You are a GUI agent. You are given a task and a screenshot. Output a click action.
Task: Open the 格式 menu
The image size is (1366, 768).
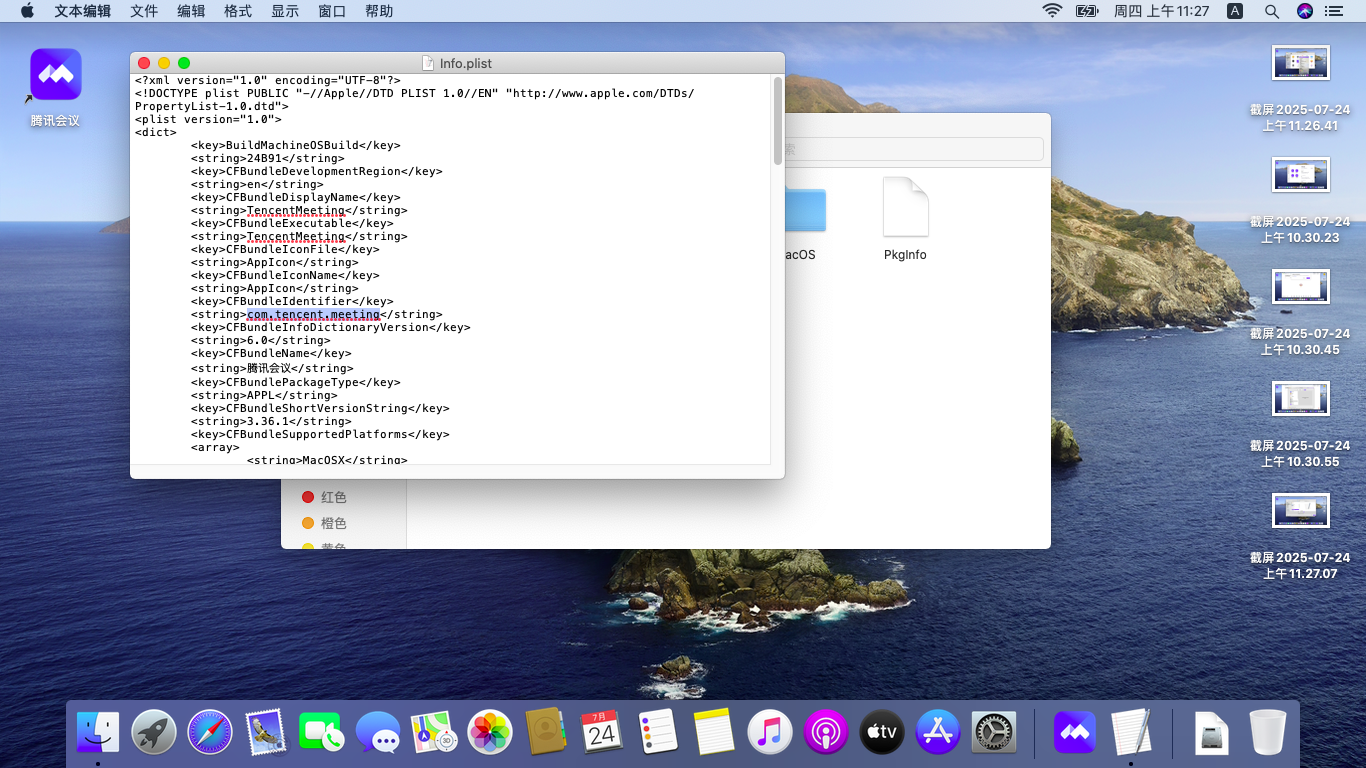point(238,11)
